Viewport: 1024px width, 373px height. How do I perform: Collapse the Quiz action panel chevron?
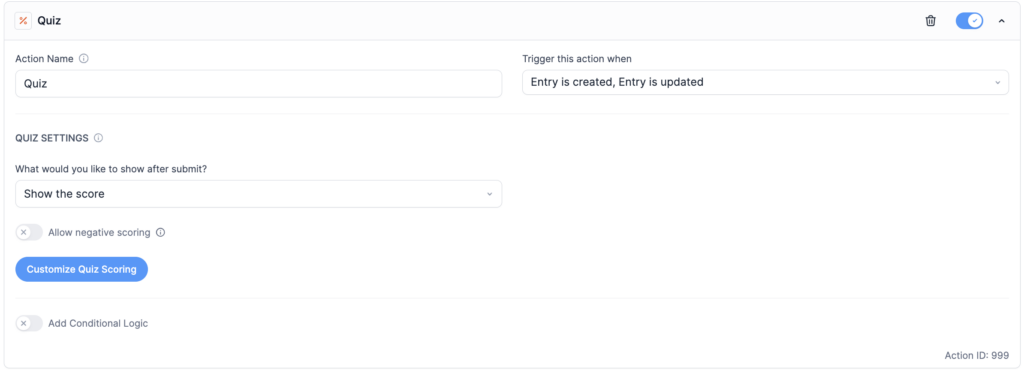click(1001, 22)
